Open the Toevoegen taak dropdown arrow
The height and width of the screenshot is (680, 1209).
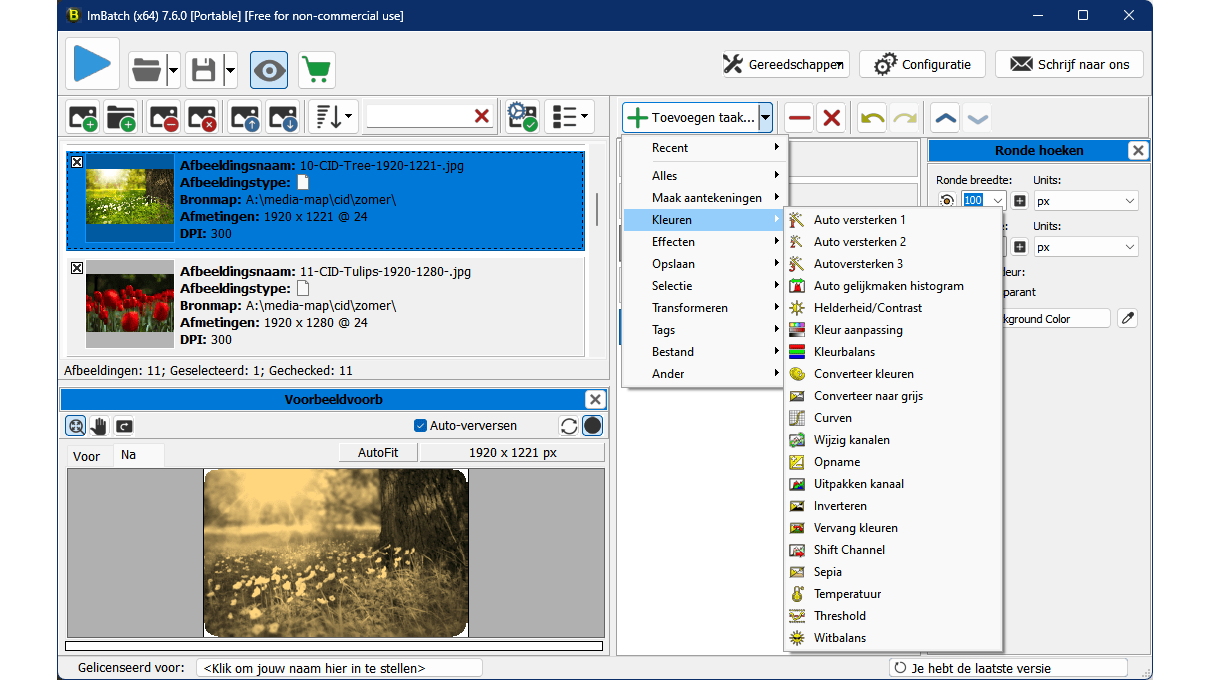pyautogui.click(x=765, y=118)
